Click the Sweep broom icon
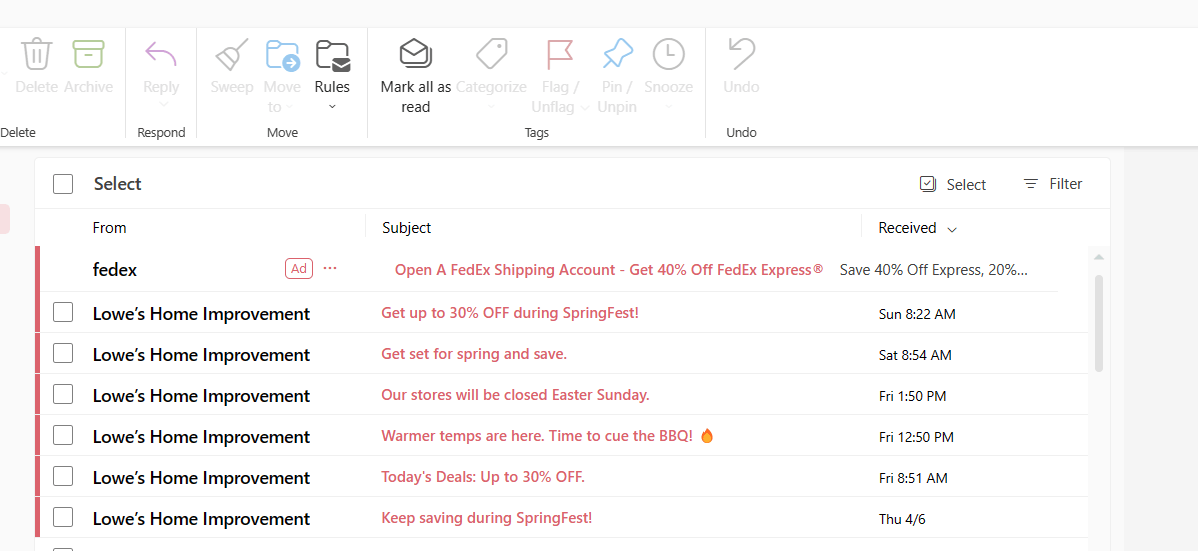The height and width of the screenshot is (551, 1198). click(232, 54)
